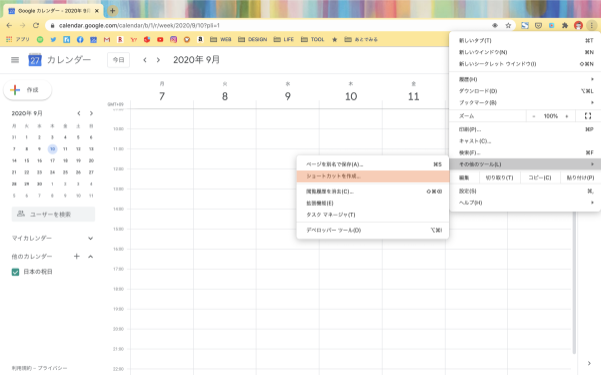Click the calendar vertical scrollbar
This screenshot has width=601, height=375.
pyautogui.click(x=574, y=282)
